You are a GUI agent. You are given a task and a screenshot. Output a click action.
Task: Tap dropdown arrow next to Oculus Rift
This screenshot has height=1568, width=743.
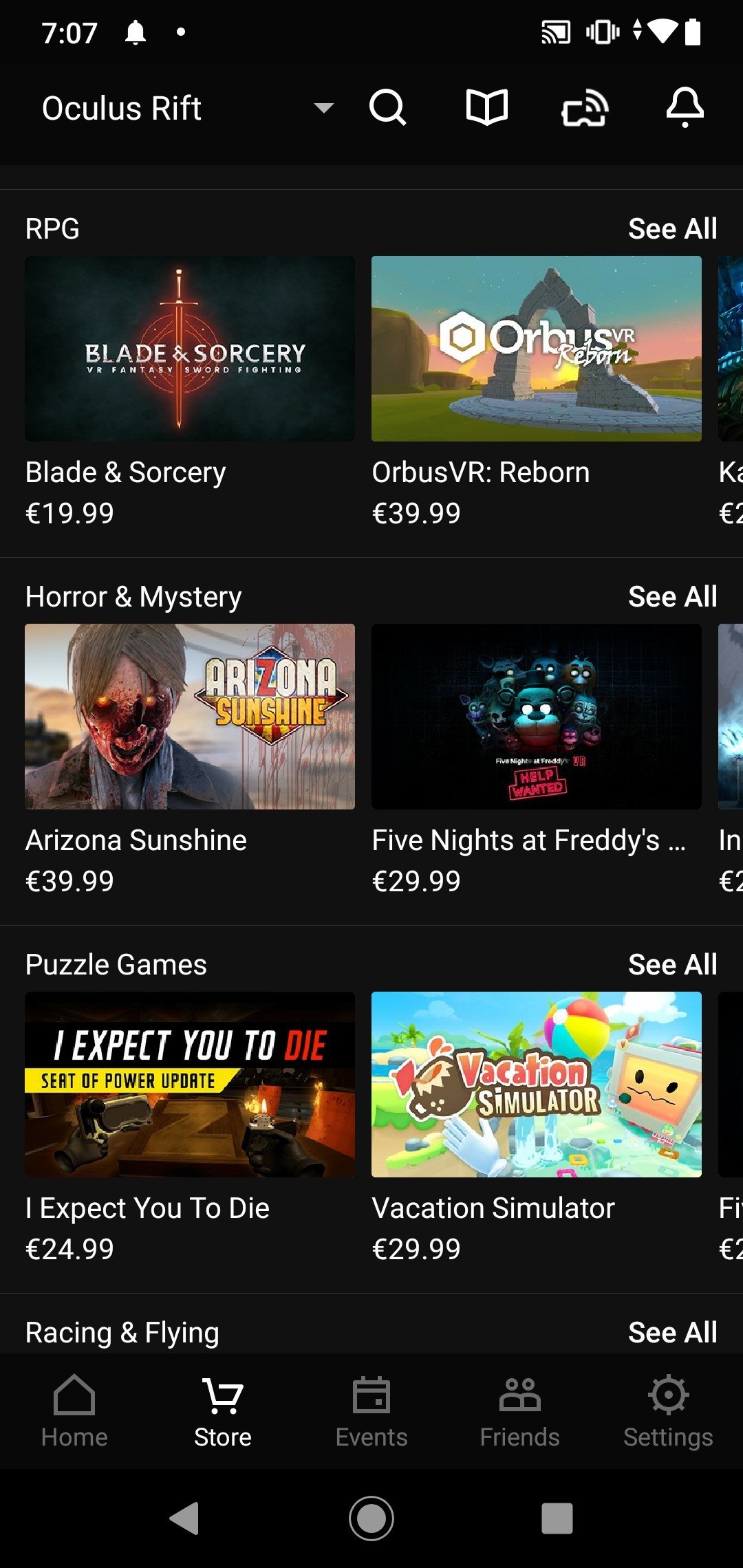click(x=324, y=108)
